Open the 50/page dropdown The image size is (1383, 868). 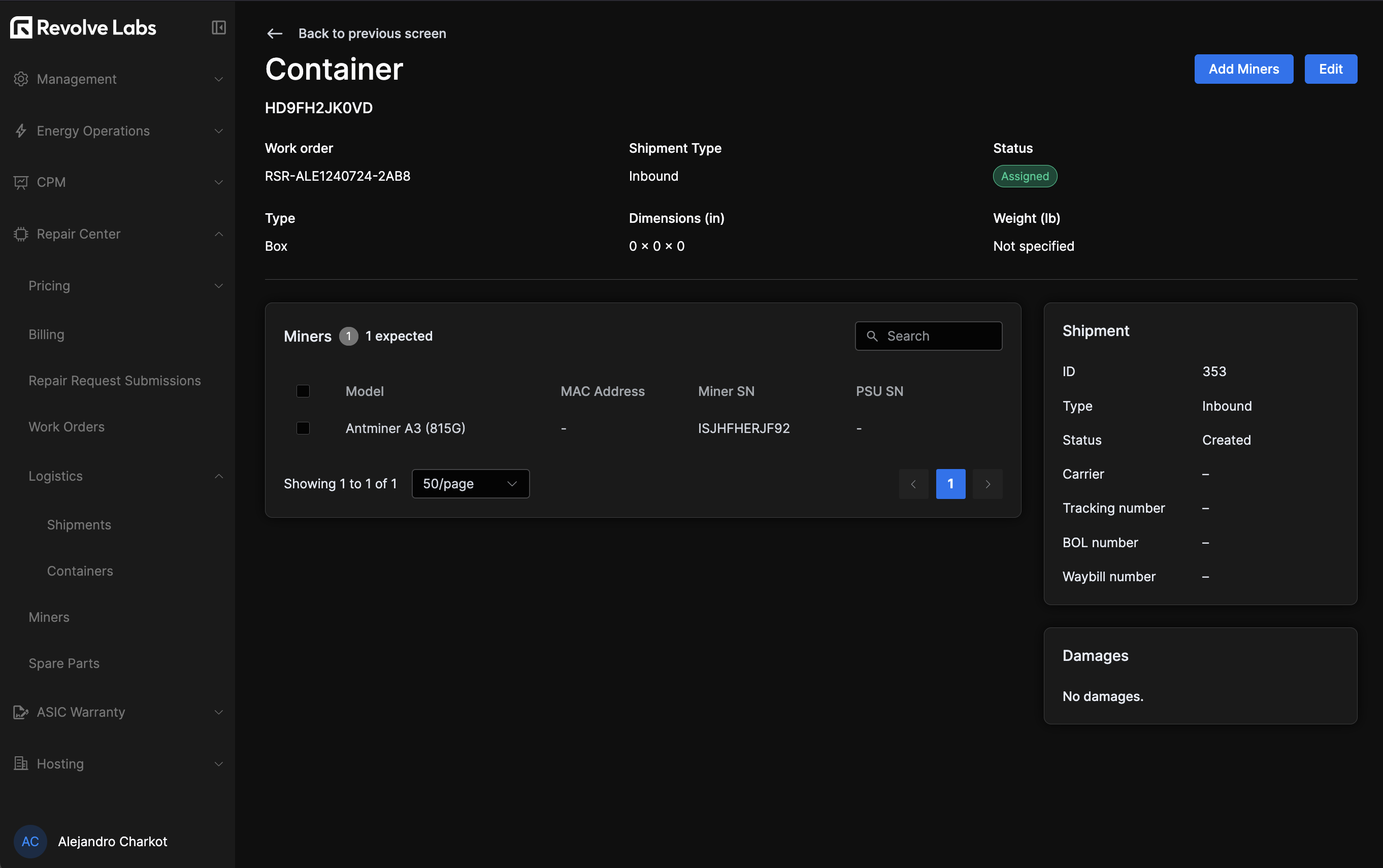click(x=470, y=483)
